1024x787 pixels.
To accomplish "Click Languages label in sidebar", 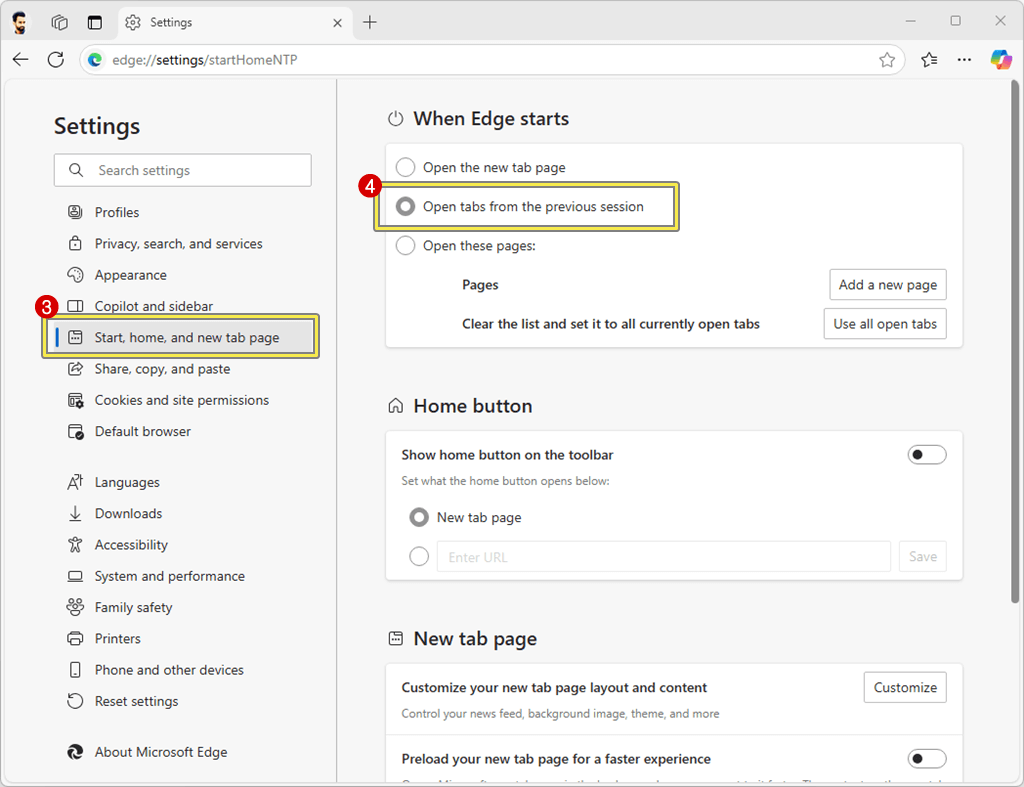I will coord(127,483).
